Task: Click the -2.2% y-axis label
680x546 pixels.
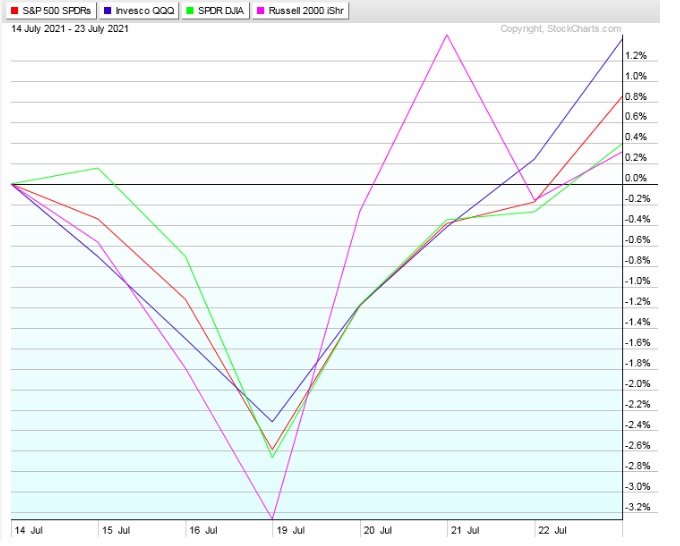Action: [638, 404]
